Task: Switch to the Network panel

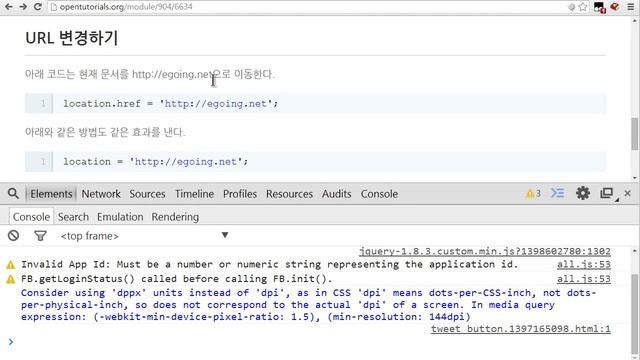Action: point(101,194)
